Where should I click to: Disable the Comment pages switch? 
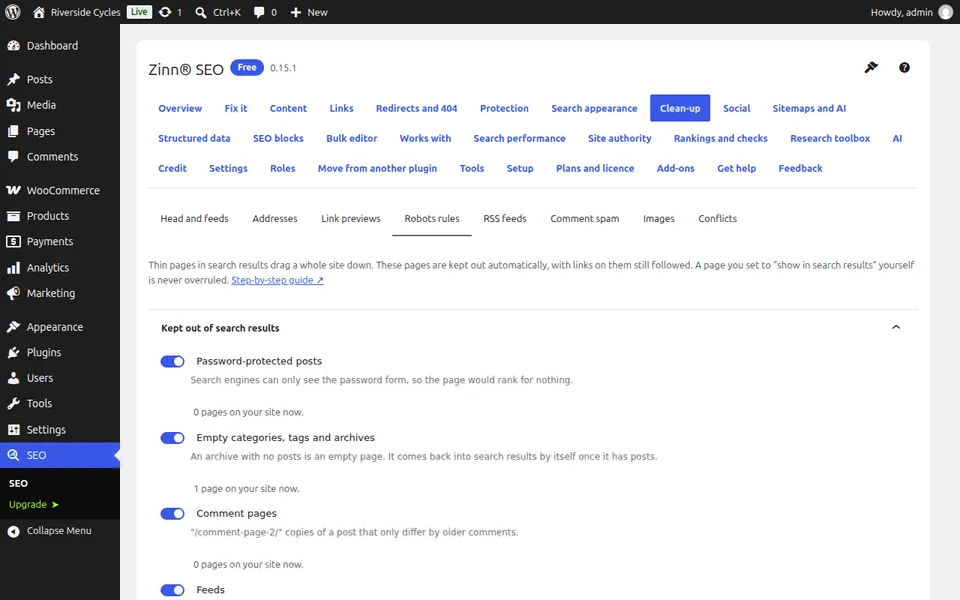[x=172, y=514]
